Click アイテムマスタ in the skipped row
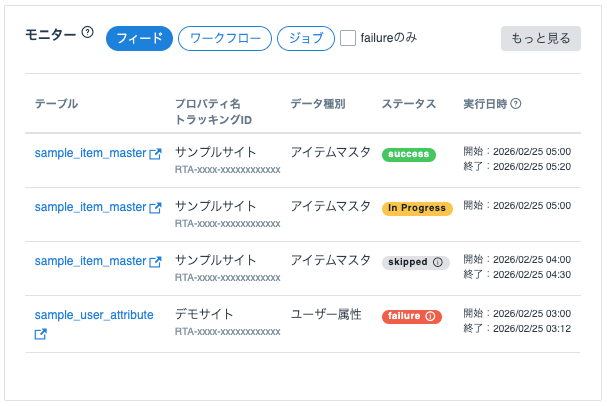This screenshot has height=406, width=607. pos(331,260)
